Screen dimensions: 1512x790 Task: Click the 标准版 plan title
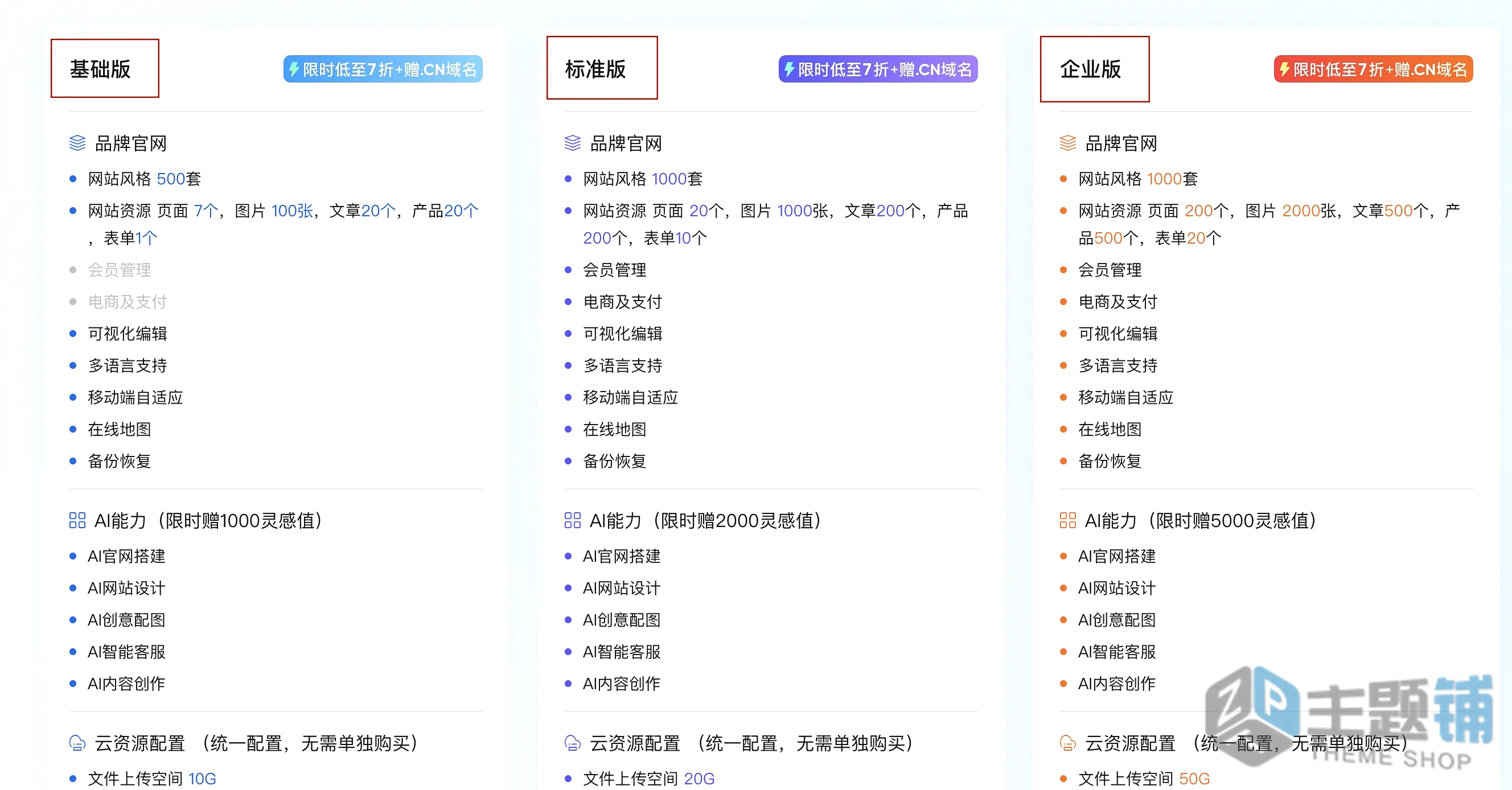click(x=596, y=69)
